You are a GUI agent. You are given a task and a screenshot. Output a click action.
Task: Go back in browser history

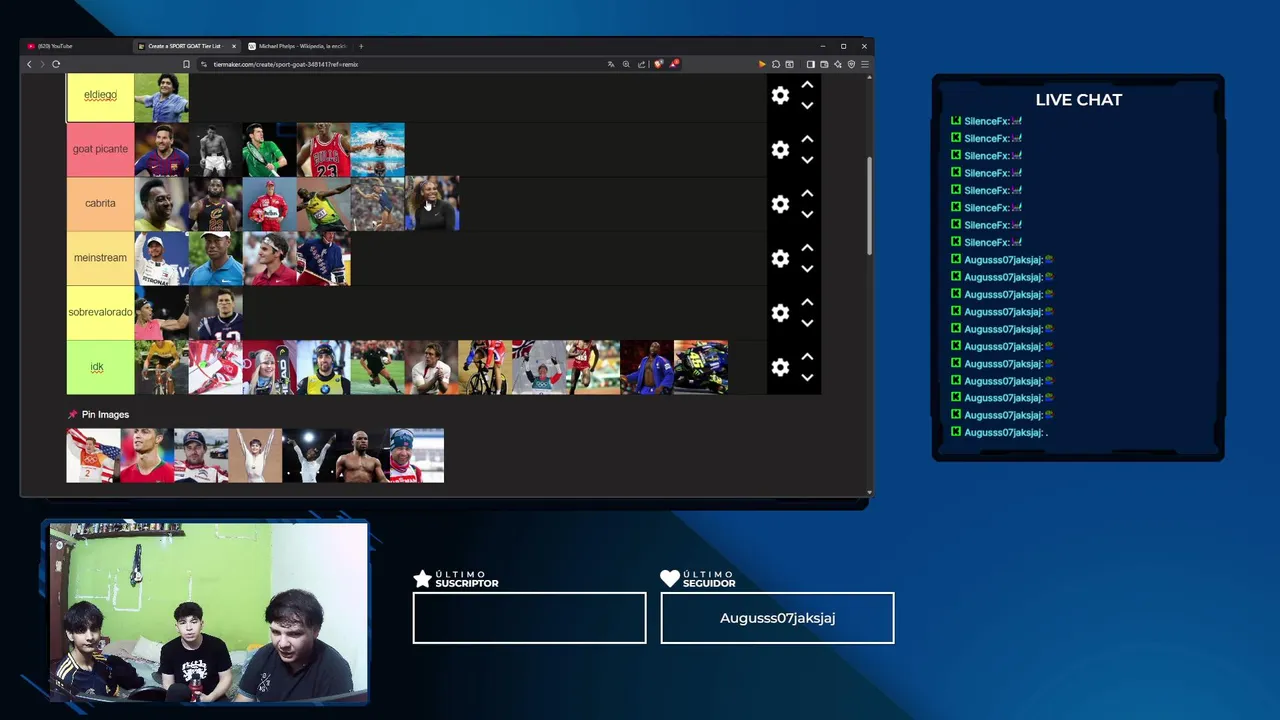click(x=29, y=64)
